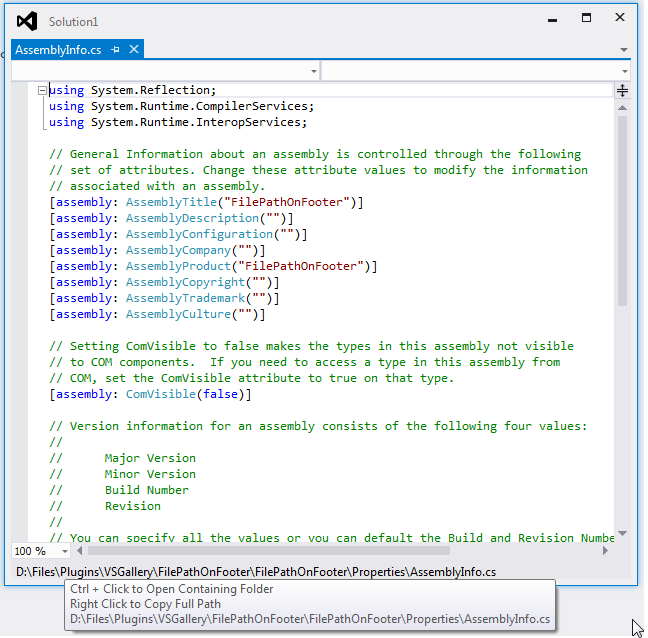The height and width of the screenshot is (638, 648).
Task: Collapse the using directives outlining block
Action: [x=42, y=90]
